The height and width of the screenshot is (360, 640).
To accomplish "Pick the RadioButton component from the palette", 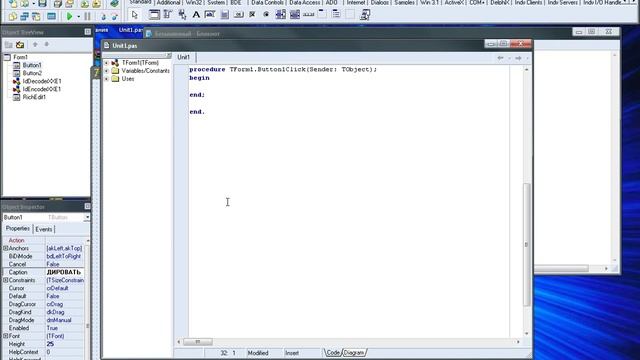I will (266, 15).
